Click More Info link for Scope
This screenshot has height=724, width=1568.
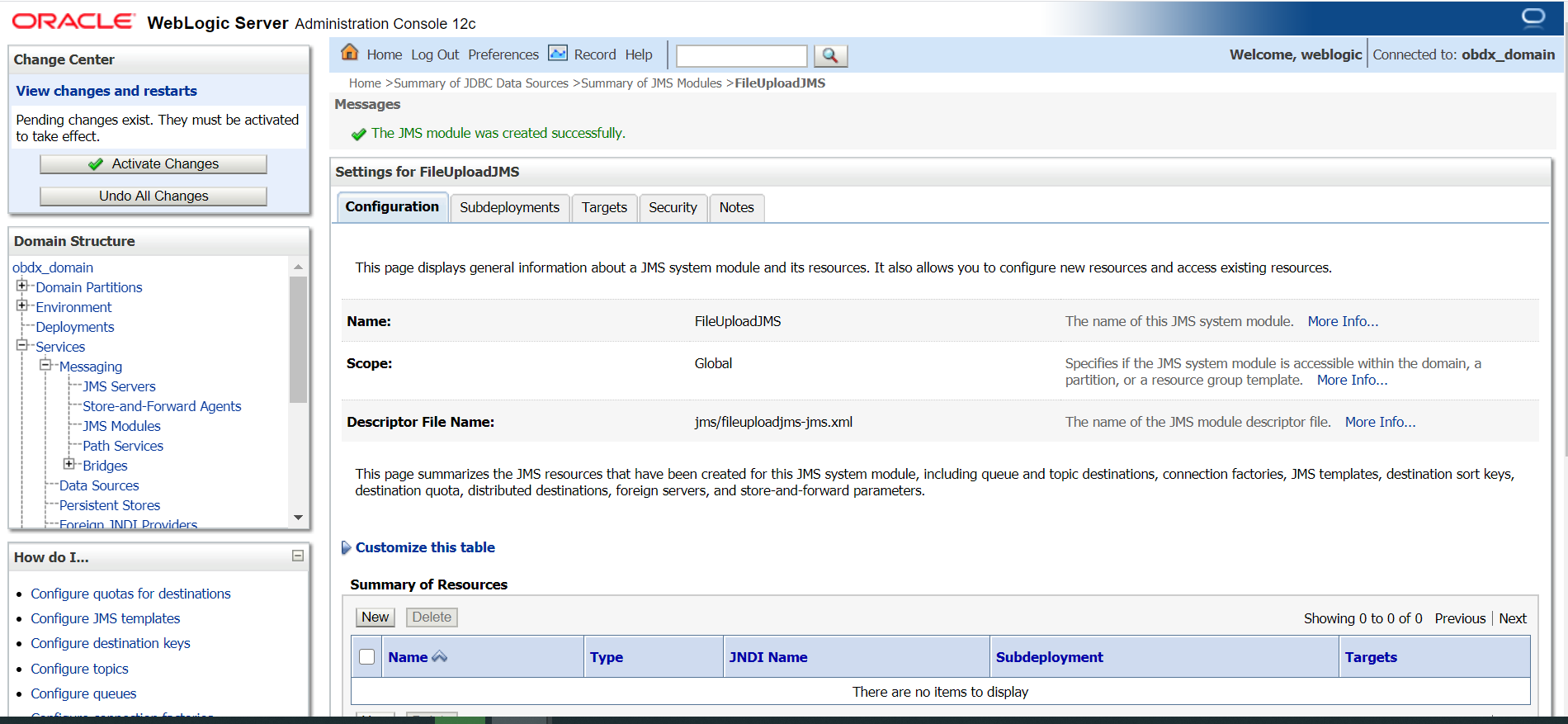pos(1352,380)
